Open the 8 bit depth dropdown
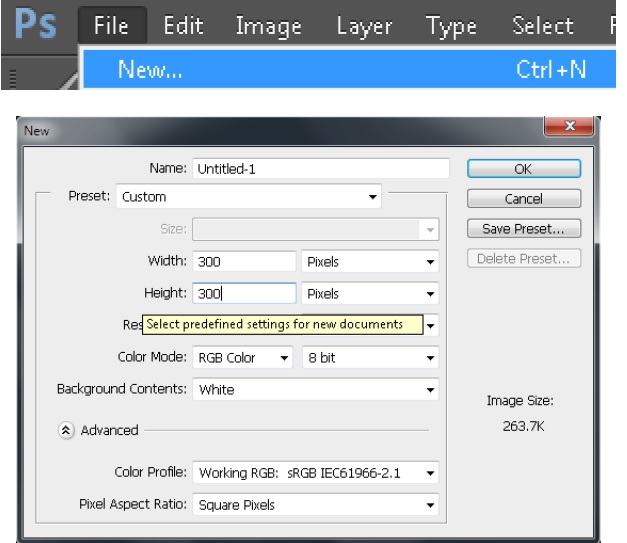627x543 pixels. click(370, 358)
